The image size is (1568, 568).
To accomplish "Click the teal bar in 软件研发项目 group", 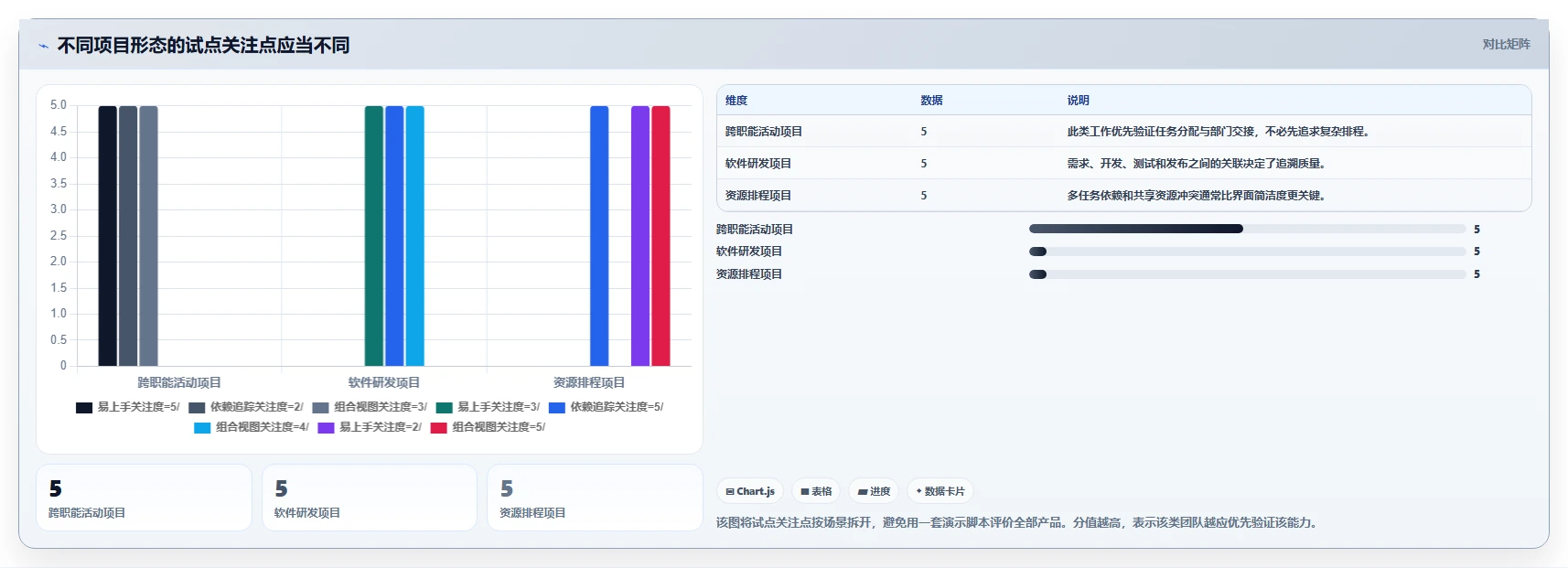I will pyautogui.click(x=374, y=236).
